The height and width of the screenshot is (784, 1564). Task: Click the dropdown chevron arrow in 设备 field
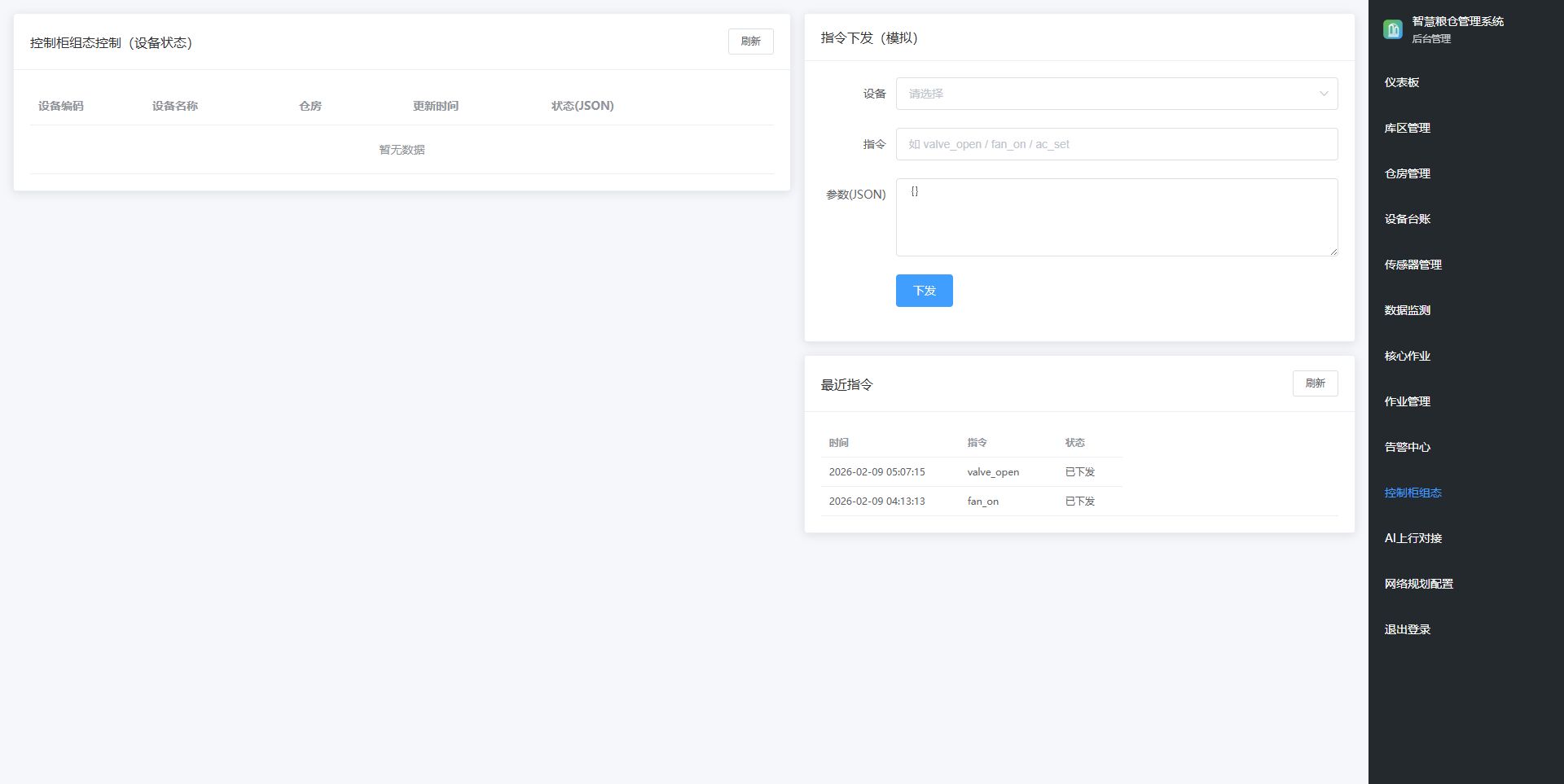pyautogui.click(x=1323, y=94)
